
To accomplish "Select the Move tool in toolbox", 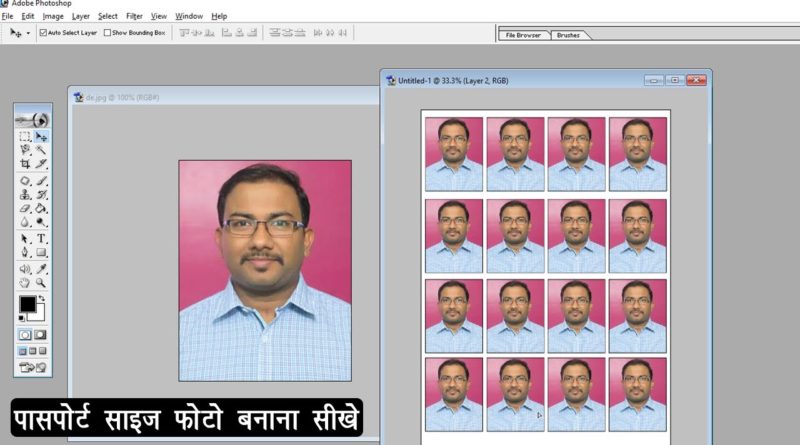I will 41,136.
